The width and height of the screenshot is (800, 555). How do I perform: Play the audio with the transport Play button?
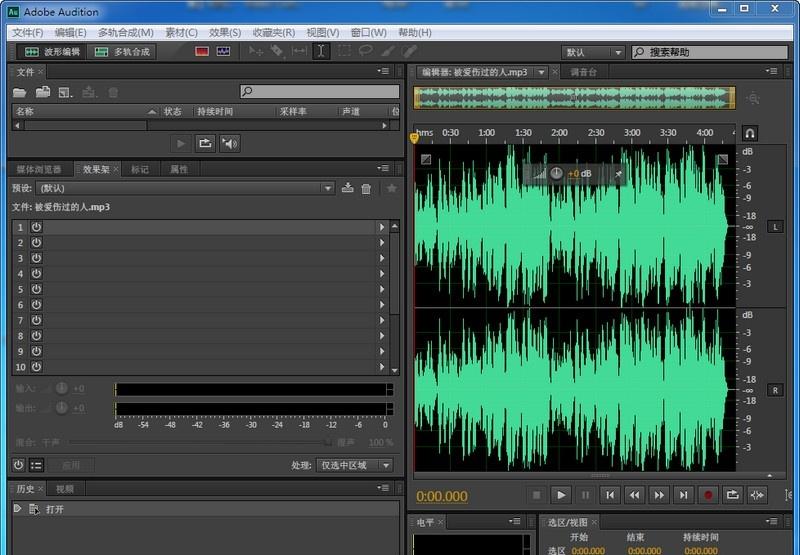(x=561, y=495)
